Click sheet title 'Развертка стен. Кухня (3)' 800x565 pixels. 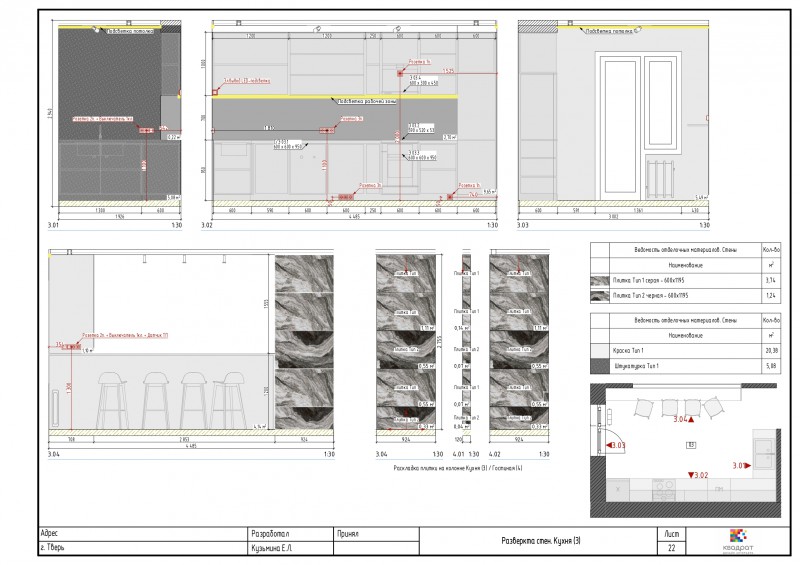(x=541, y=541)
